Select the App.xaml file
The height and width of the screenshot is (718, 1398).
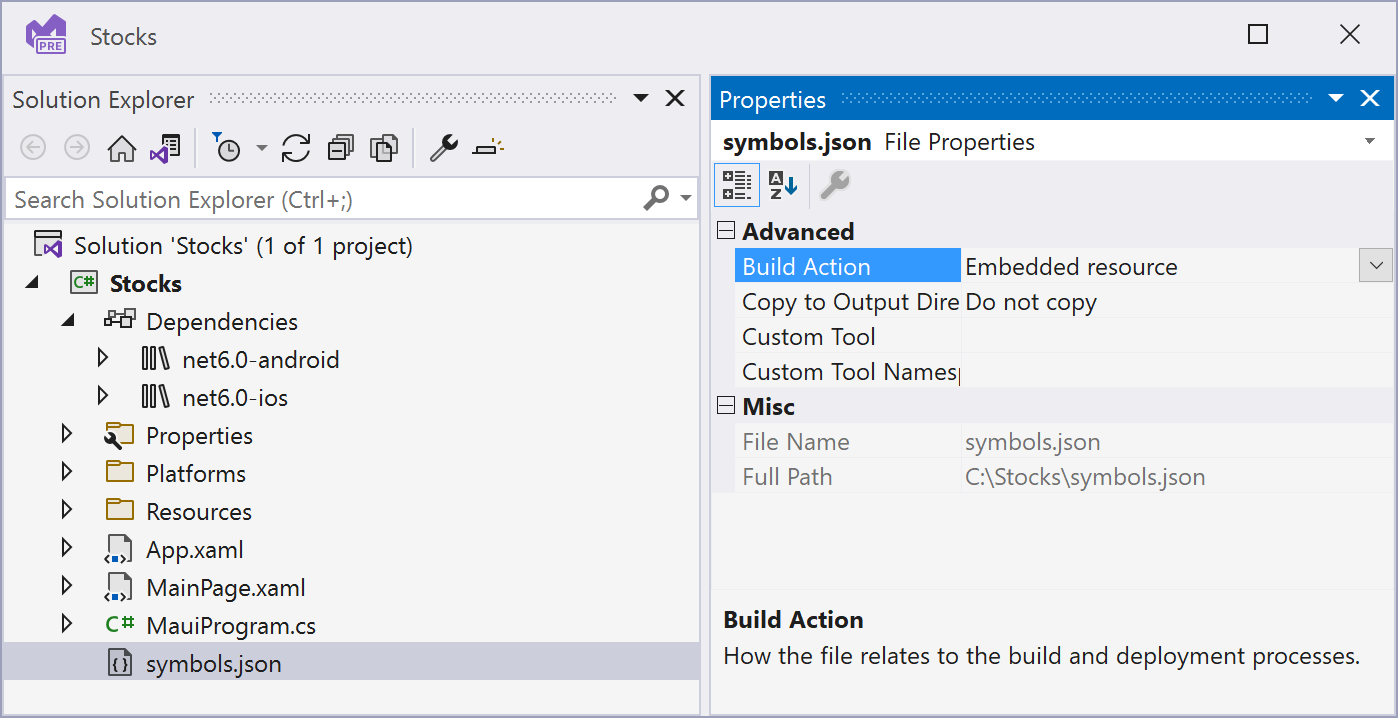point(195,550)
